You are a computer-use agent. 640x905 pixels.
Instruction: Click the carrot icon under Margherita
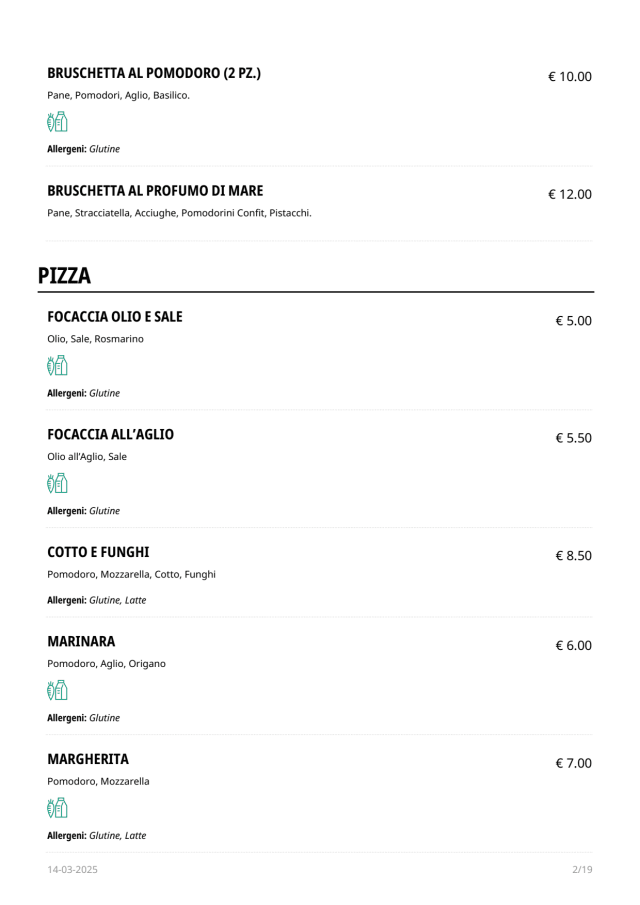point(52,809)
